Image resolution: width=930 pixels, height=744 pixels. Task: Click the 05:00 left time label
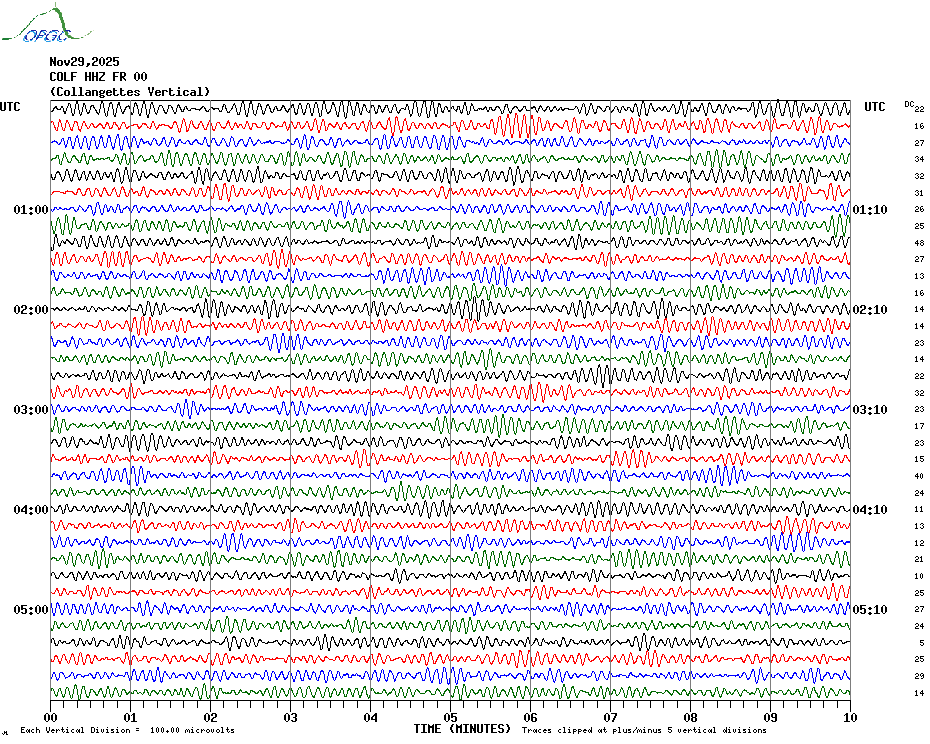[x=31, y=610]
